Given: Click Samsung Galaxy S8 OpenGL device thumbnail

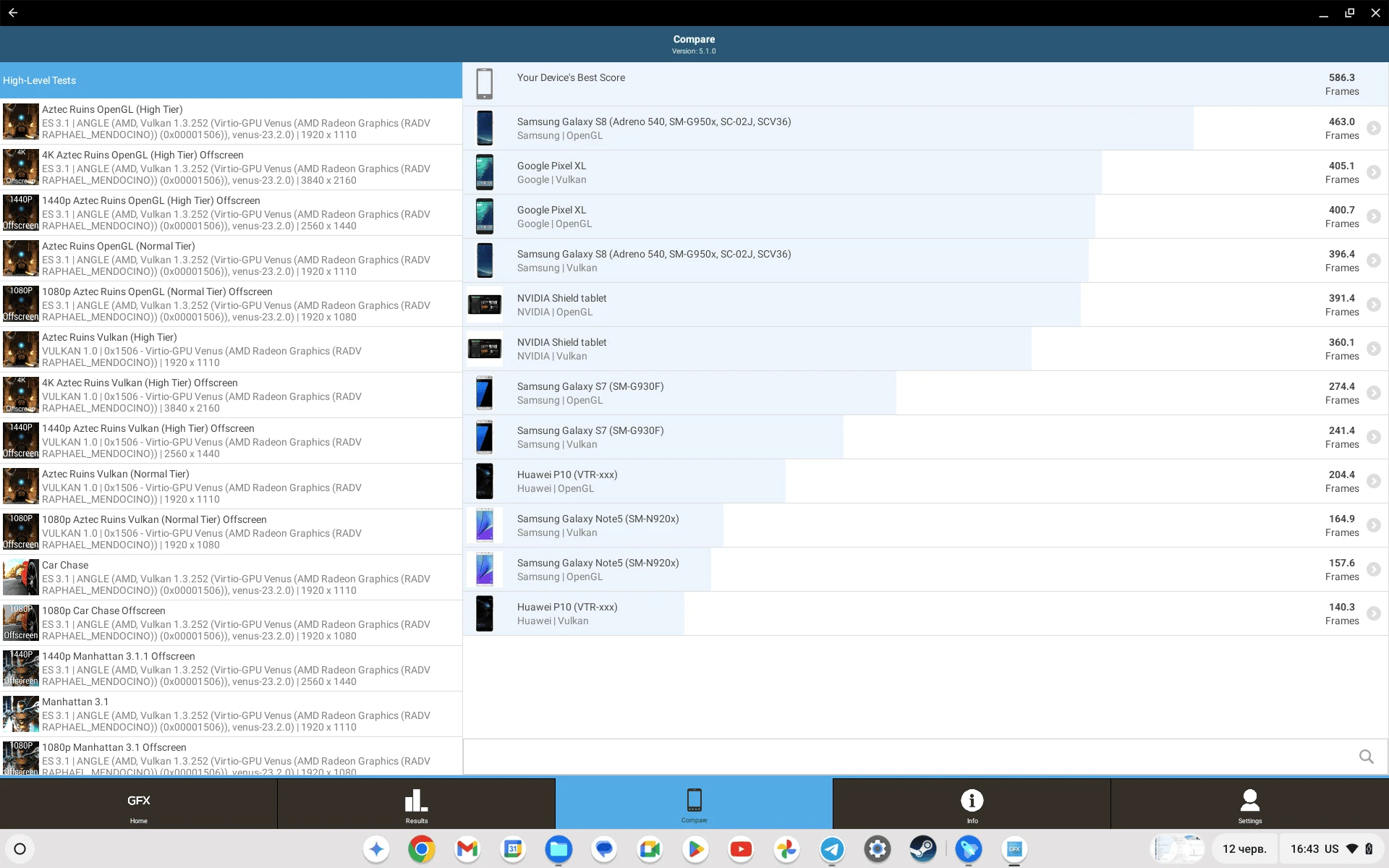Looking at the screenshot, I should pyautogui.click(x=485, y=128).
